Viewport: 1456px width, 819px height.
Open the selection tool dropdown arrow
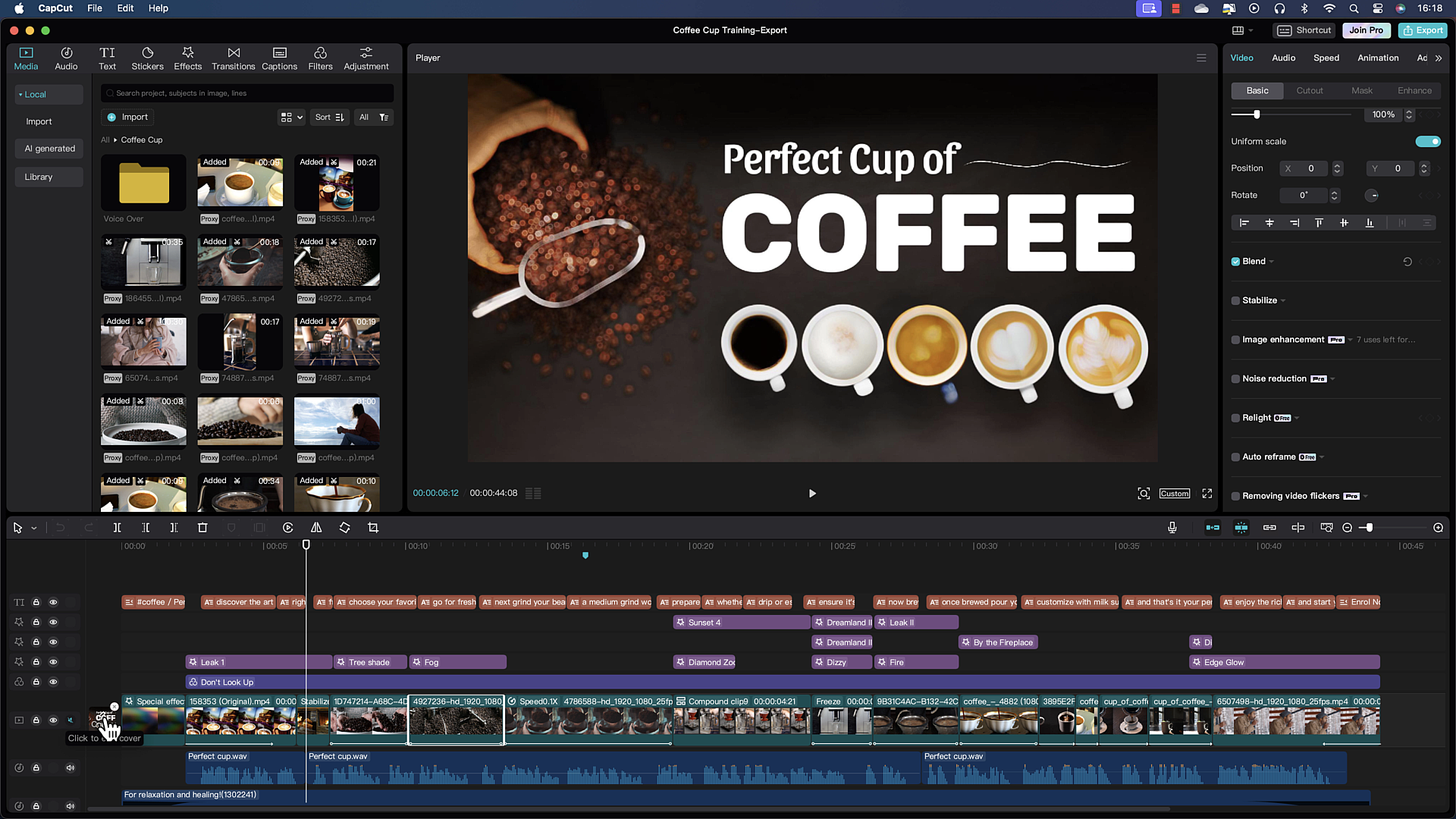click(x=34, y=529)
